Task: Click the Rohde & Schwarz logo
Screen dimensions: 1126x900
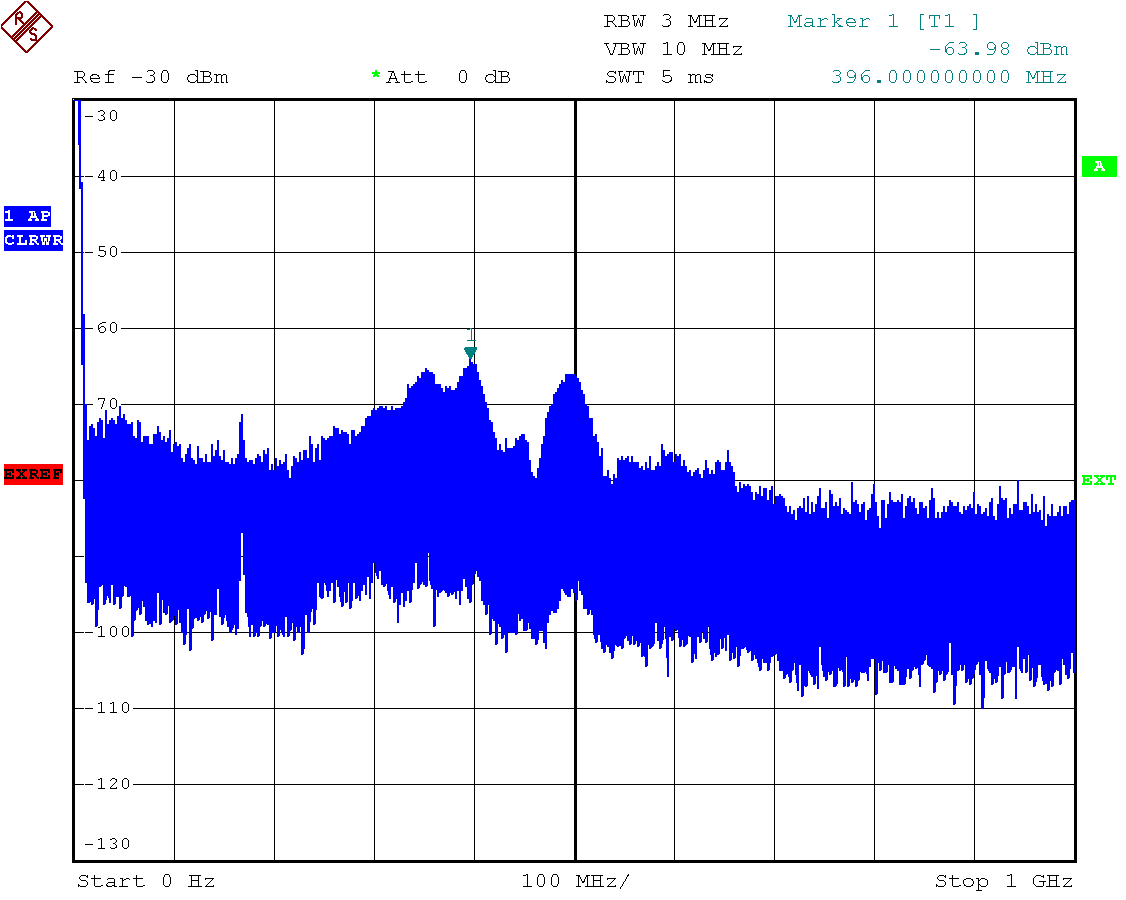Action: click(27, 27)
